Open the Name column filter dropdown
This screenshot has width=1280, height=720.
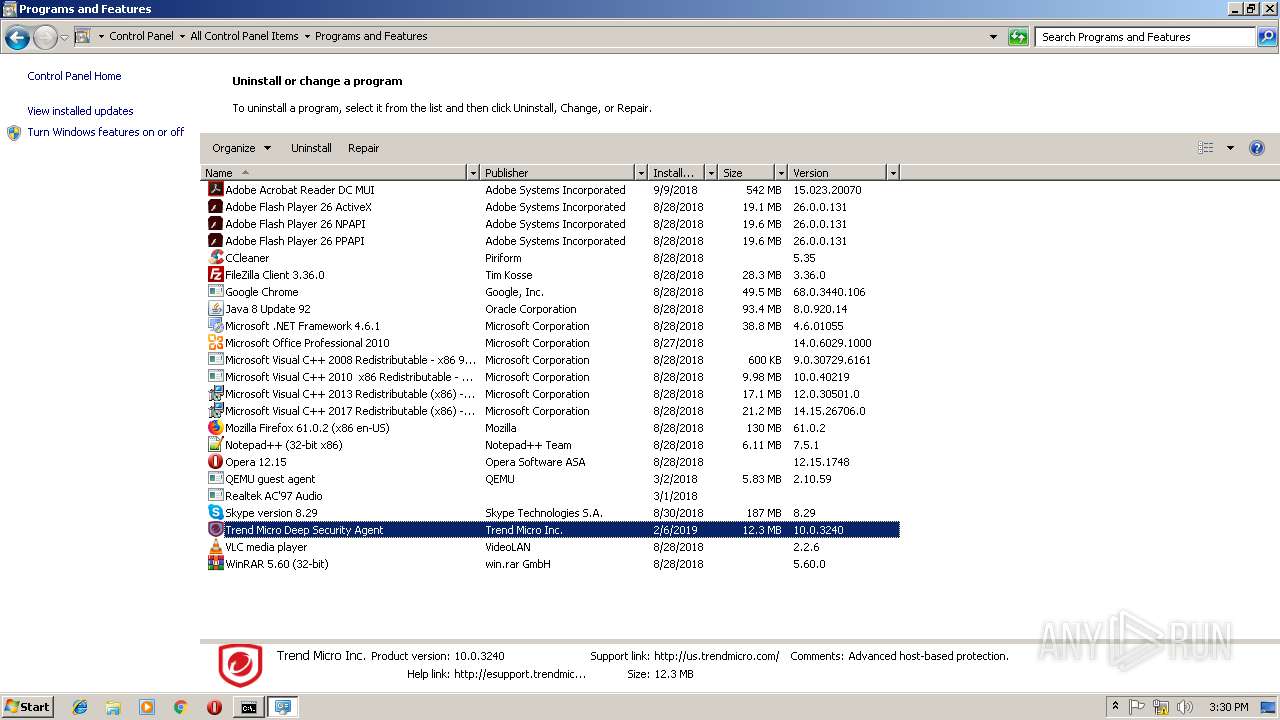point(473,173)
